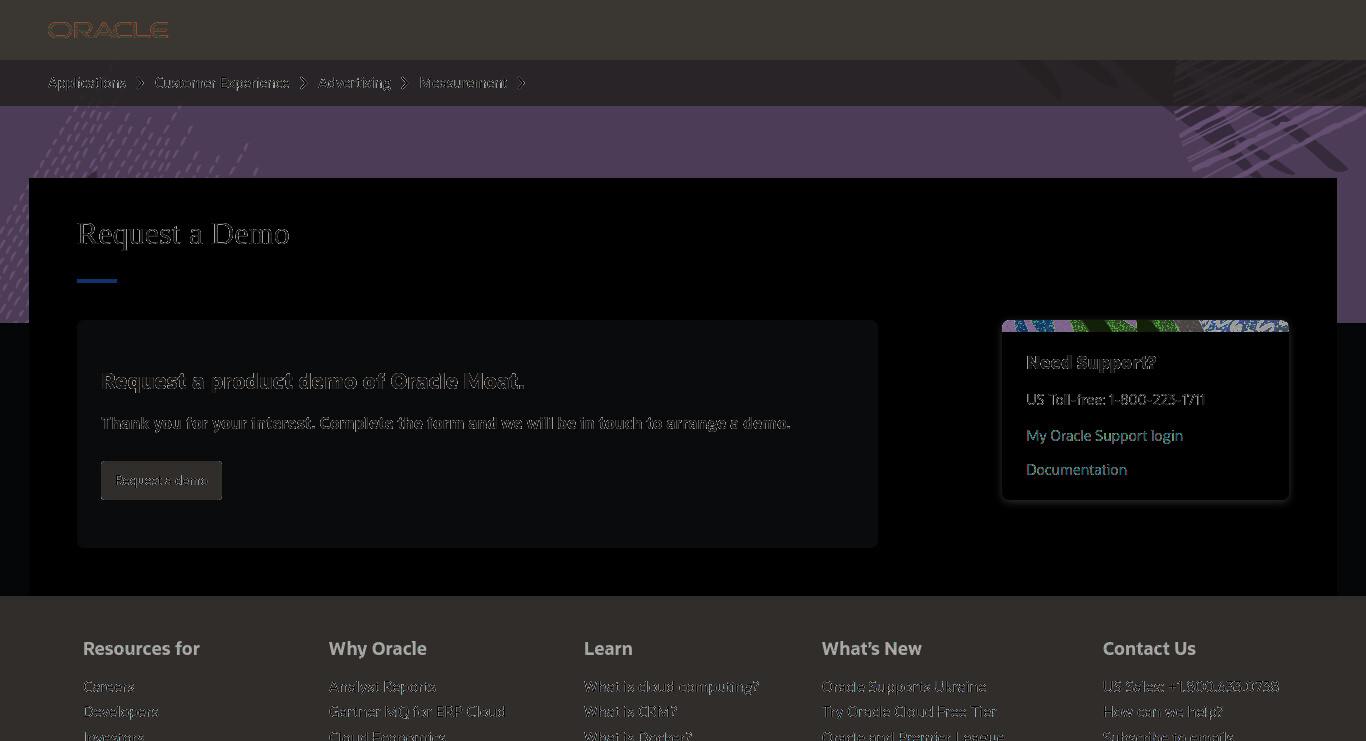Open Try Oracle Cloud Free Tier link
Viewport: 1366px width, 741px height.
click(909, 712)
